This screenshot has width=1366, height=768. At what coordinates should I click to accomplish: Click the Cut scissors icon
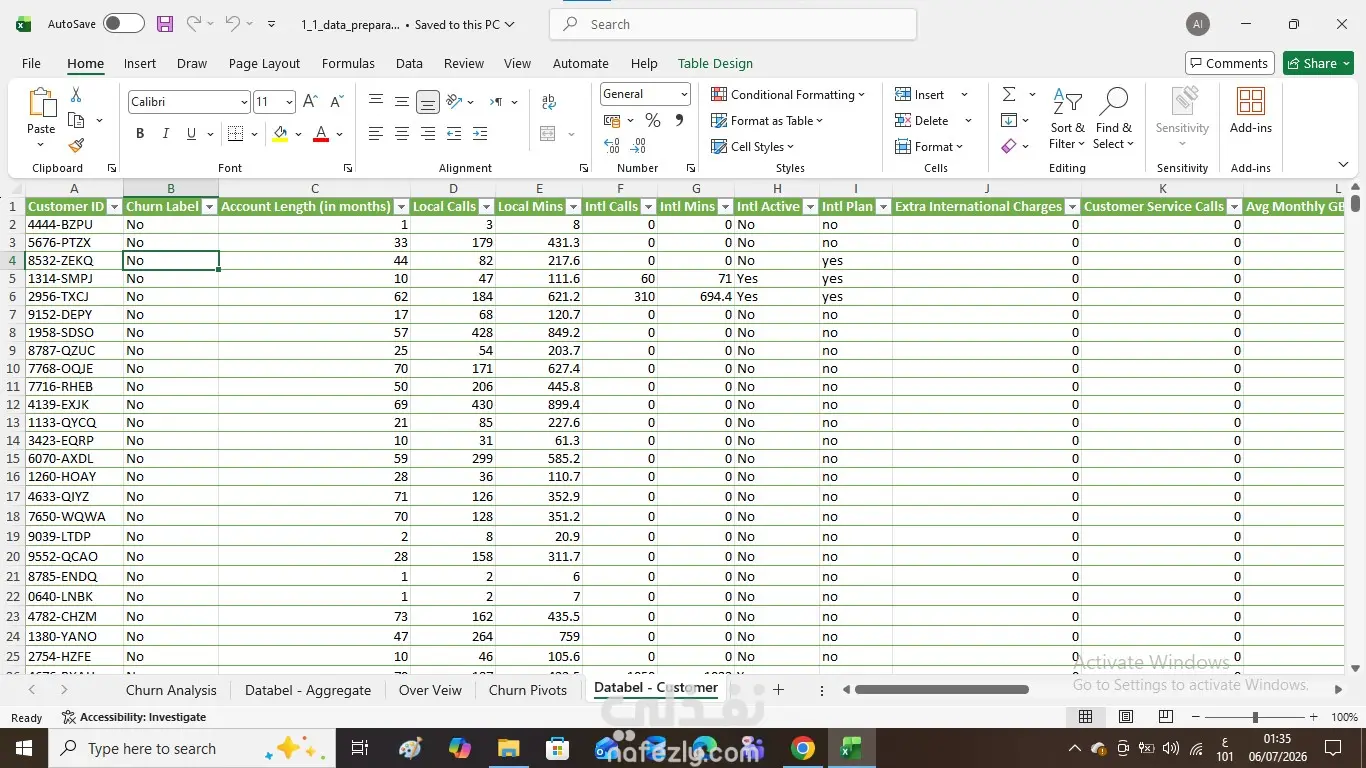tap(76, 95)
